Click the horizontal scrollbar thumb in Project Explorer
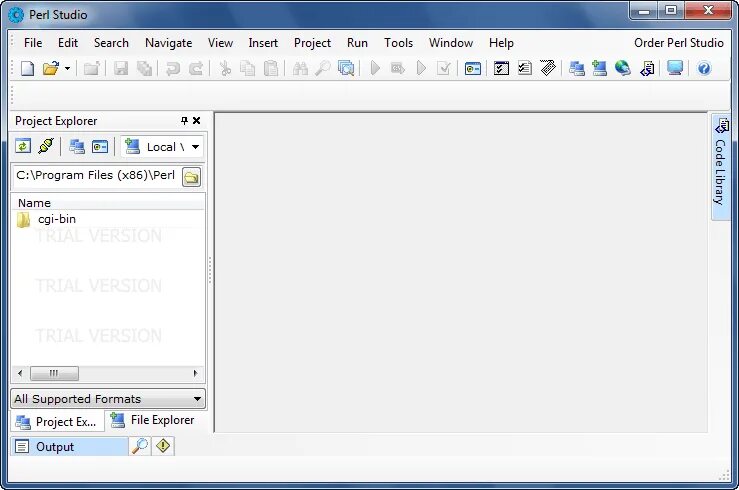739x490 pixels. click(54, 374)
